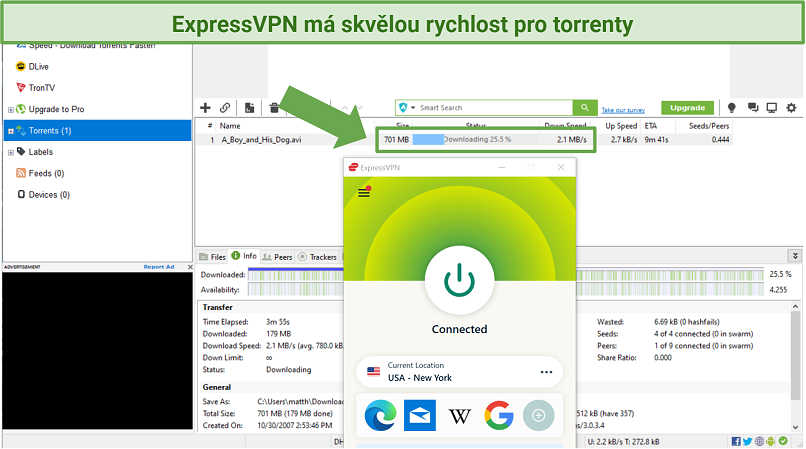Minimize the ExpressVPN window
Image resolution: width=806 pixels, height=449 pixels.
(x=502, y=168)
